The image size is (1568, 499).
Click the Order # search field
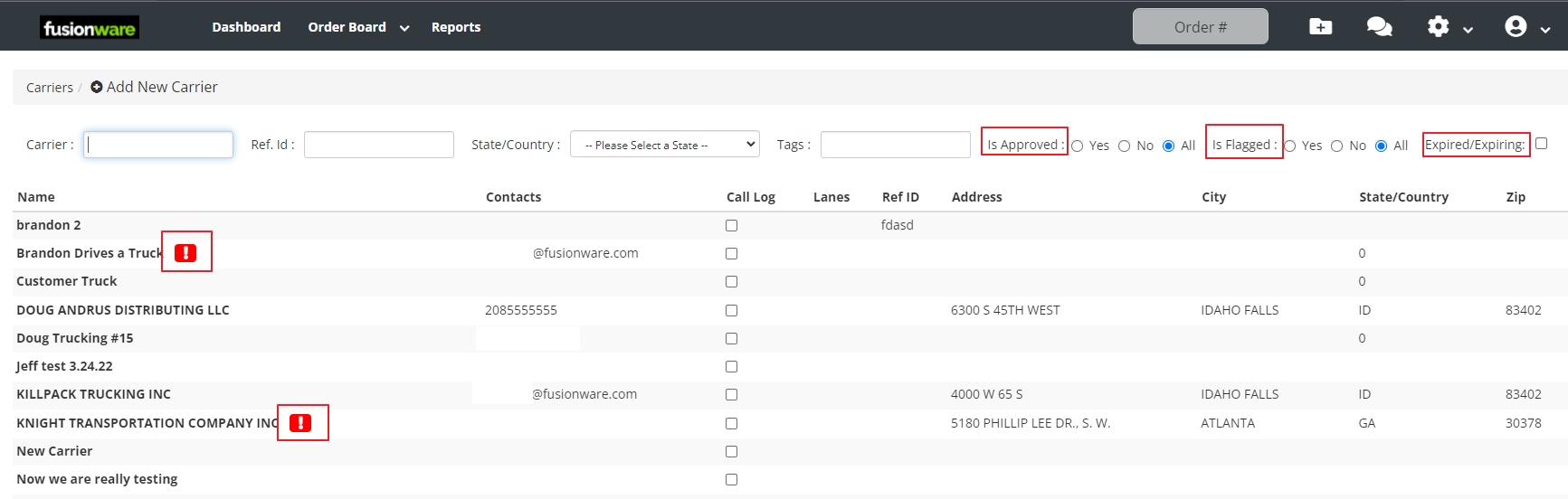tap(1200, 27)
